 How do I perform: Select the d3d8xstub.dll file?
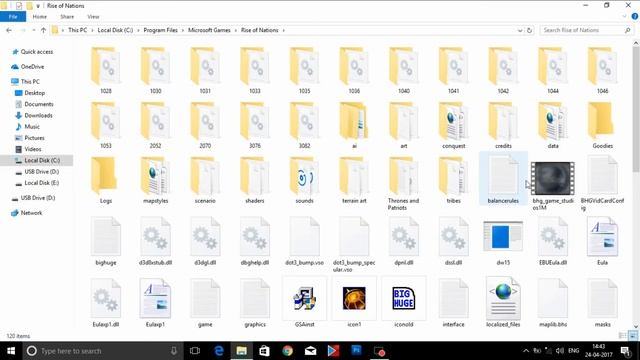tap(156, 241)
